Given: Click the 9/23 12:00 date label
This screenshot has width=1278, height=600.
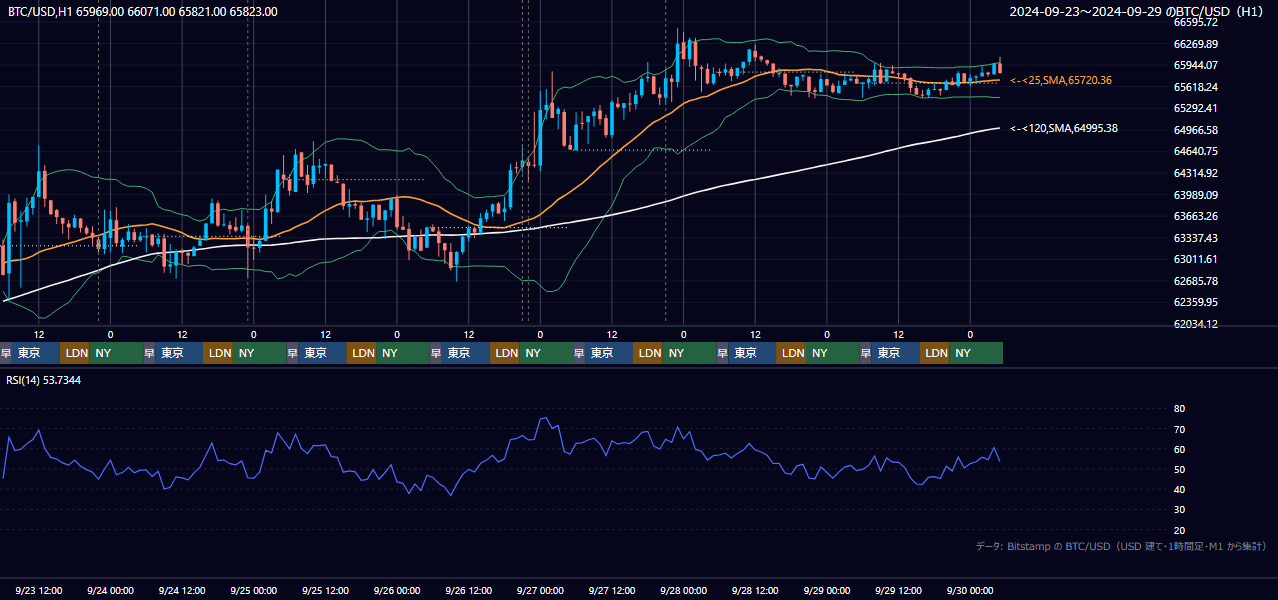Looking at the screenshot, I should [x=39, y=590].
